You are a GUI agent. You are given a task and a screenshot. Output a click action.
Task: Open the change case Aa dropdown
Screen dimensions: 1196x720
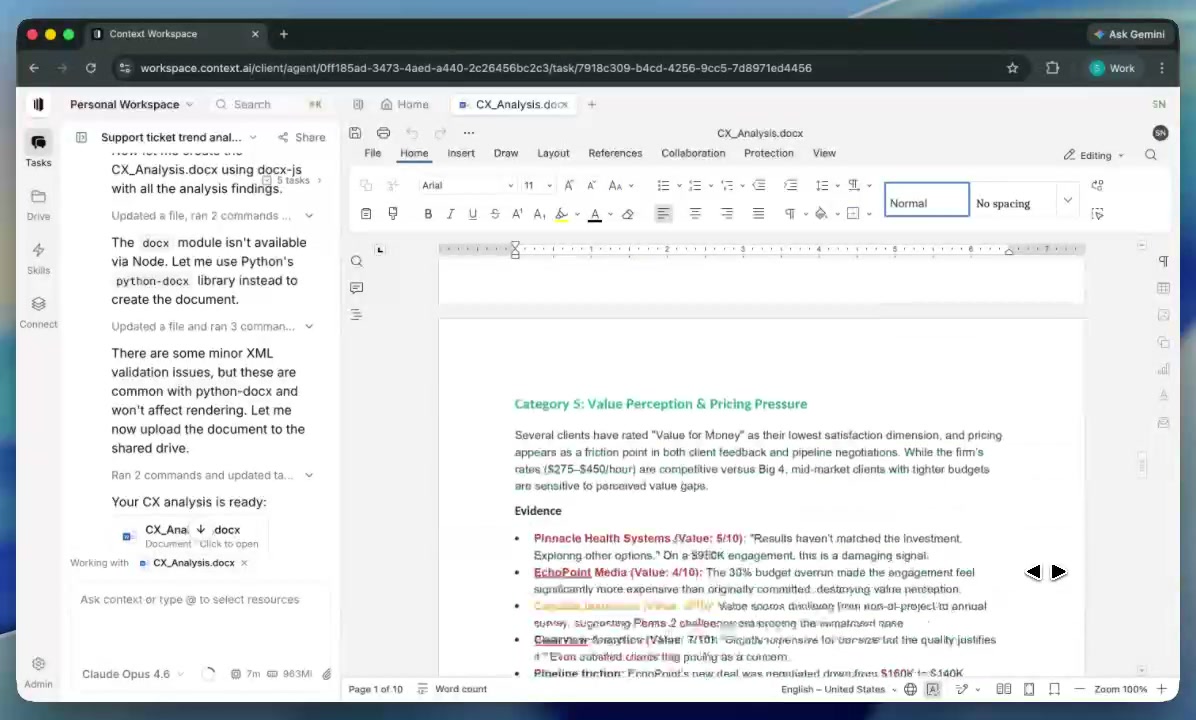pyautogui.click(x=620, y=185)
